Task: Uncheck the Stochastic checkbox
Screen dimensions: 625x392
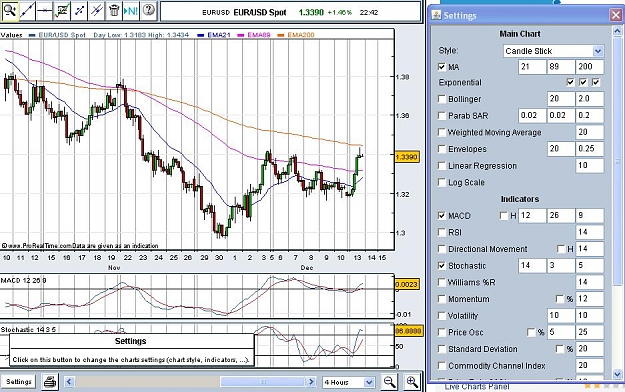Action: 442,266
